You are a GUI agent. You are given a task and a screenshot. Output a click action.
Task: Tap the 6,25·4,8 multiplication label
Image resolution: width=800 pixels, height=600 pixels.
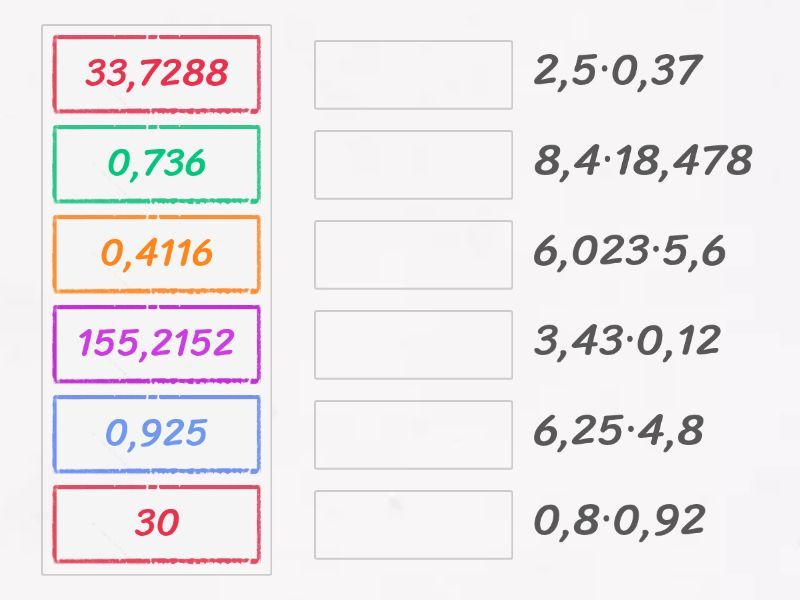[618, 431]
